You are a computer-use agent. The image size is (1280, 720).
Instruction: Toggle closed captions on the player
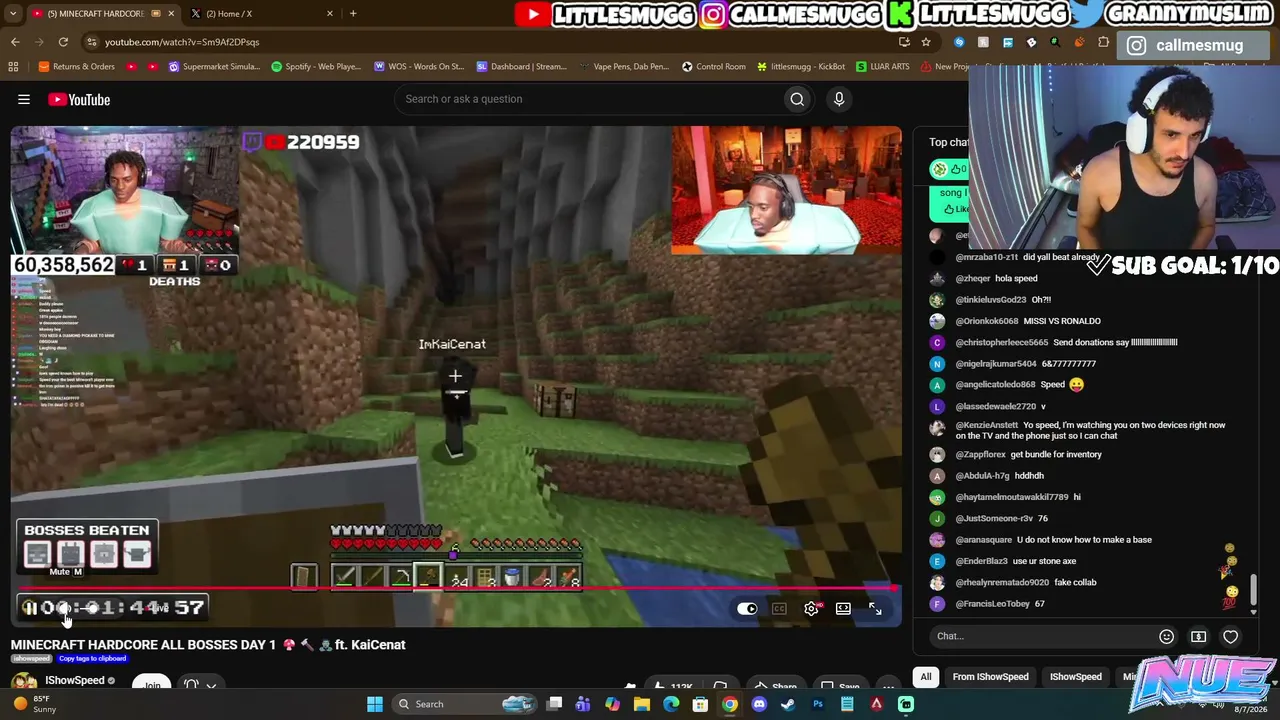coord(779,608)
